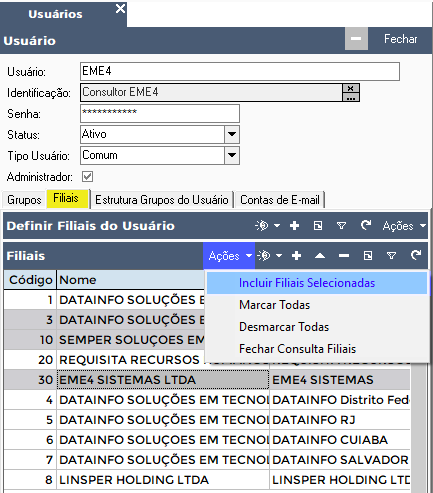Click the Código column header
The image size is (433, 493).
(30, 280)
